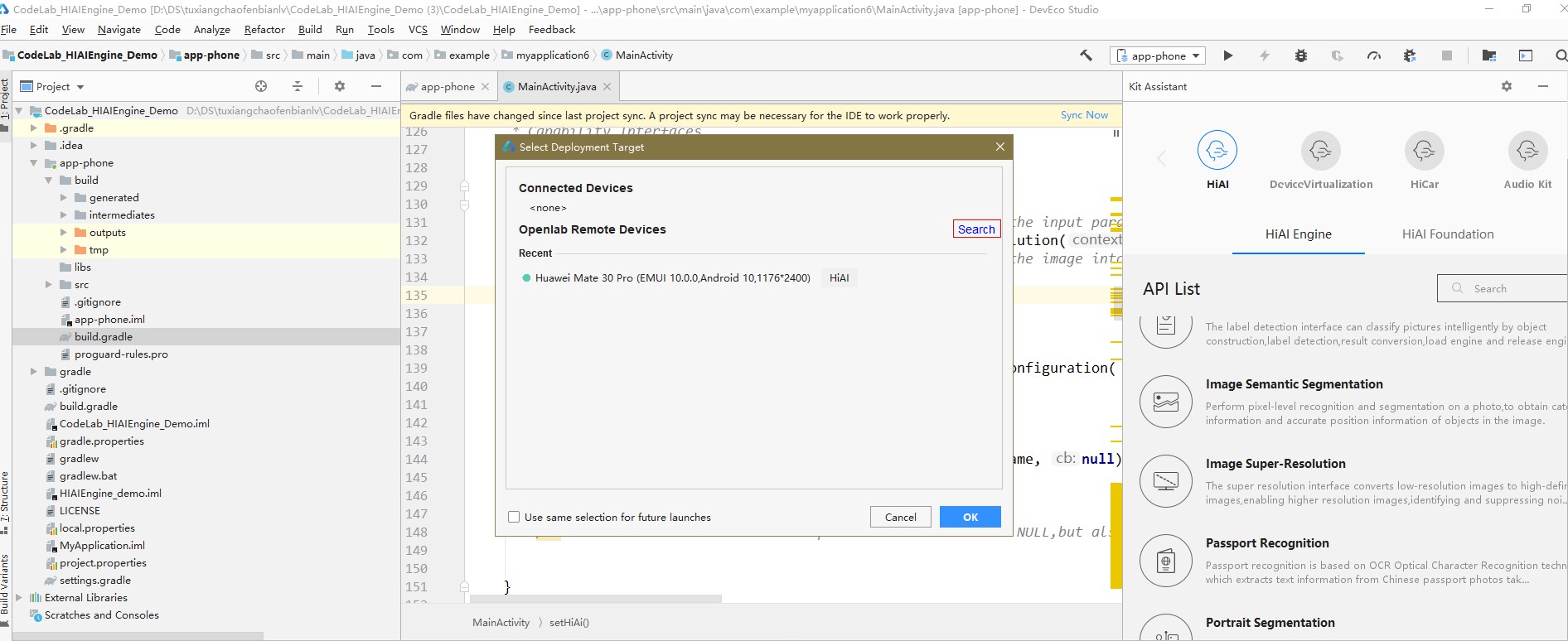Click the Build hammer icon in toolbar
This screenshot has height=641, width=1568.
[1086, 55]
